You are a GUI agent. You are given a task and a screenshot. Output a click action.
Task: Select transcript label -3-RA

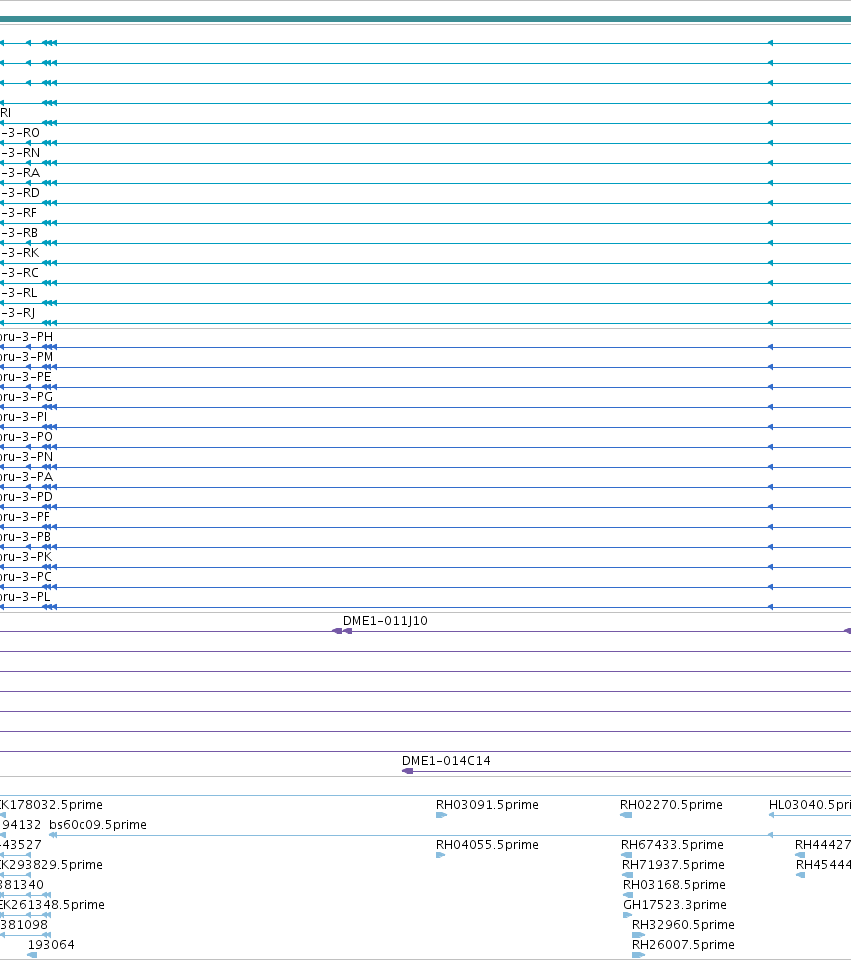click(20, 173)
